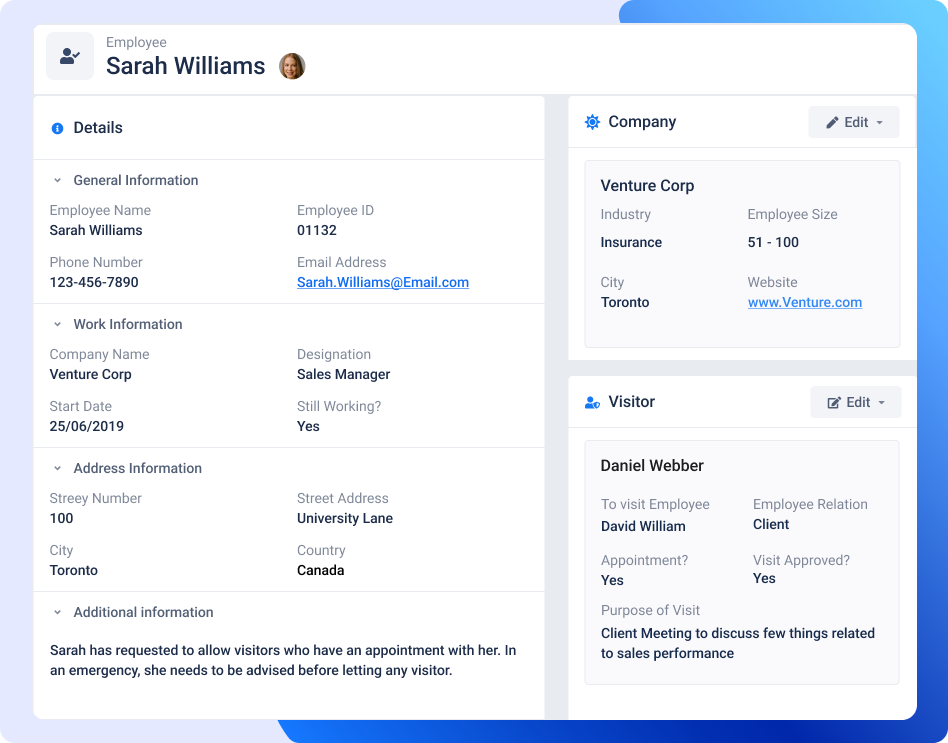Click the Country value Canada
The width and height of the screenshot is (948, 743).
click(x=320, y=570)
